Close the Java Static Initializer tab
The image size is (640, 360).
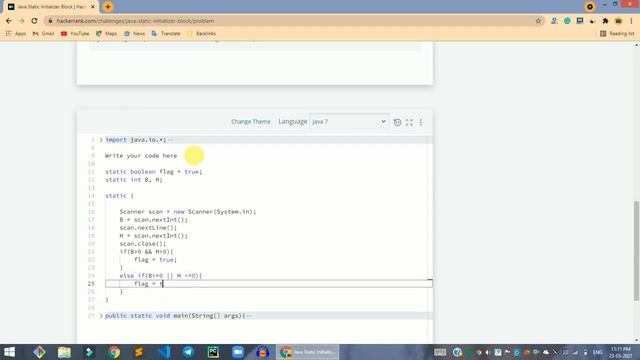coord(93,7)
